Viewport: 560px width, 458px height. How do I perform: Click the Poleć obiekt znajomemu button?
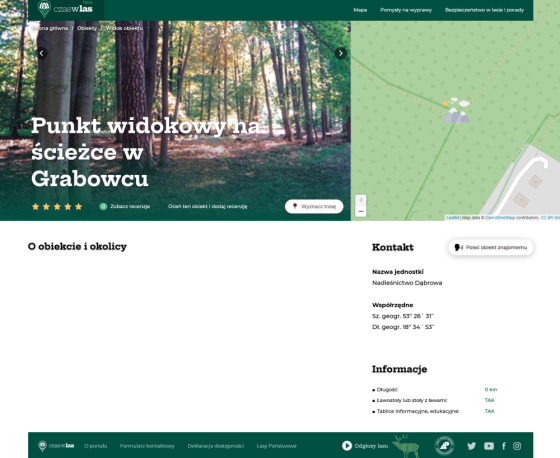coord(491,247)
